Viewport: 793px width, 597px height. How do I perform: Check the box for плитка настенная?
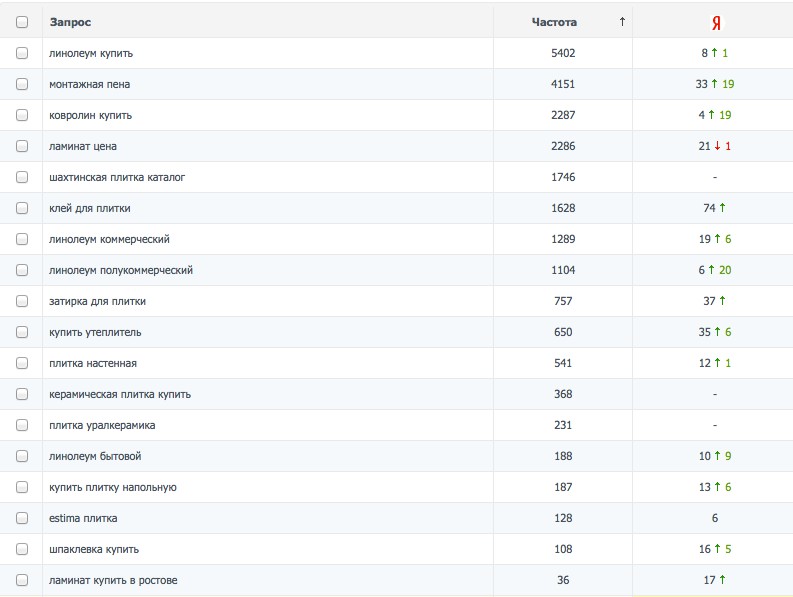(x=22, y=363)
